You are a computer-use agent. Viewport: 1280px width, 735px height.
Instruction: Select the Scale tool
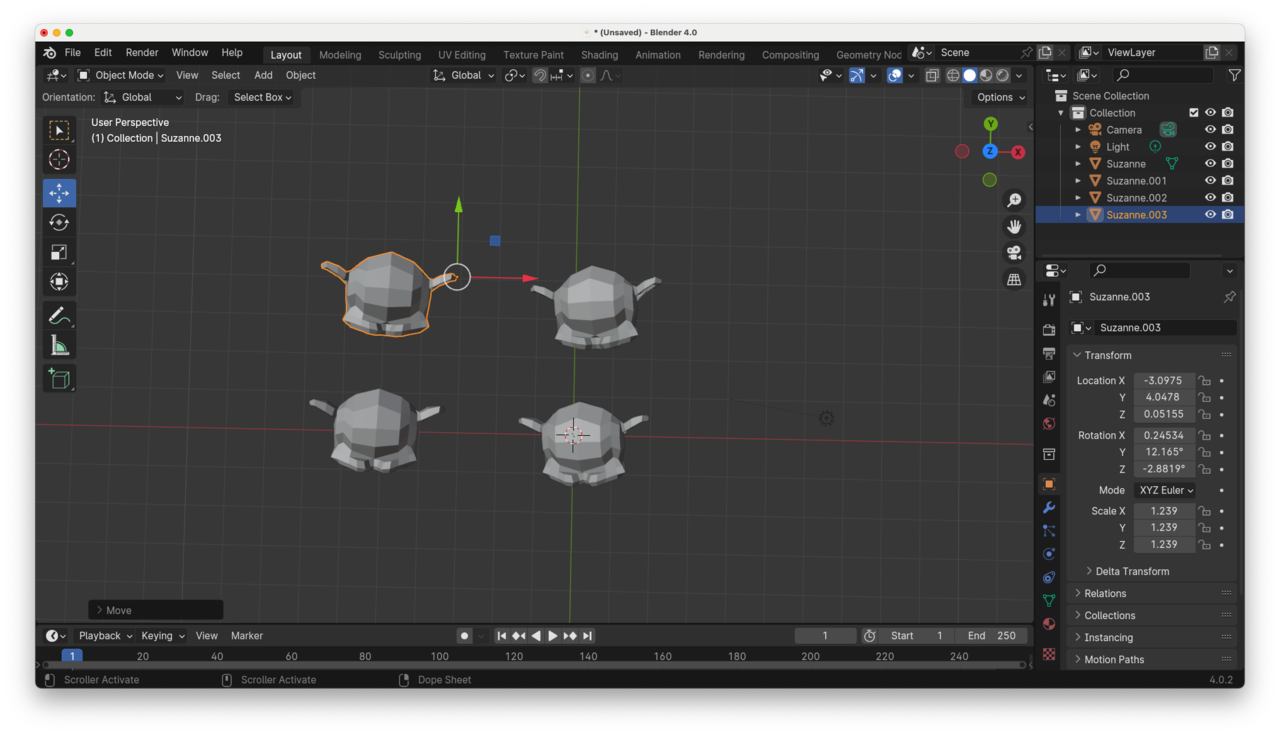click(x=59, y=252)
